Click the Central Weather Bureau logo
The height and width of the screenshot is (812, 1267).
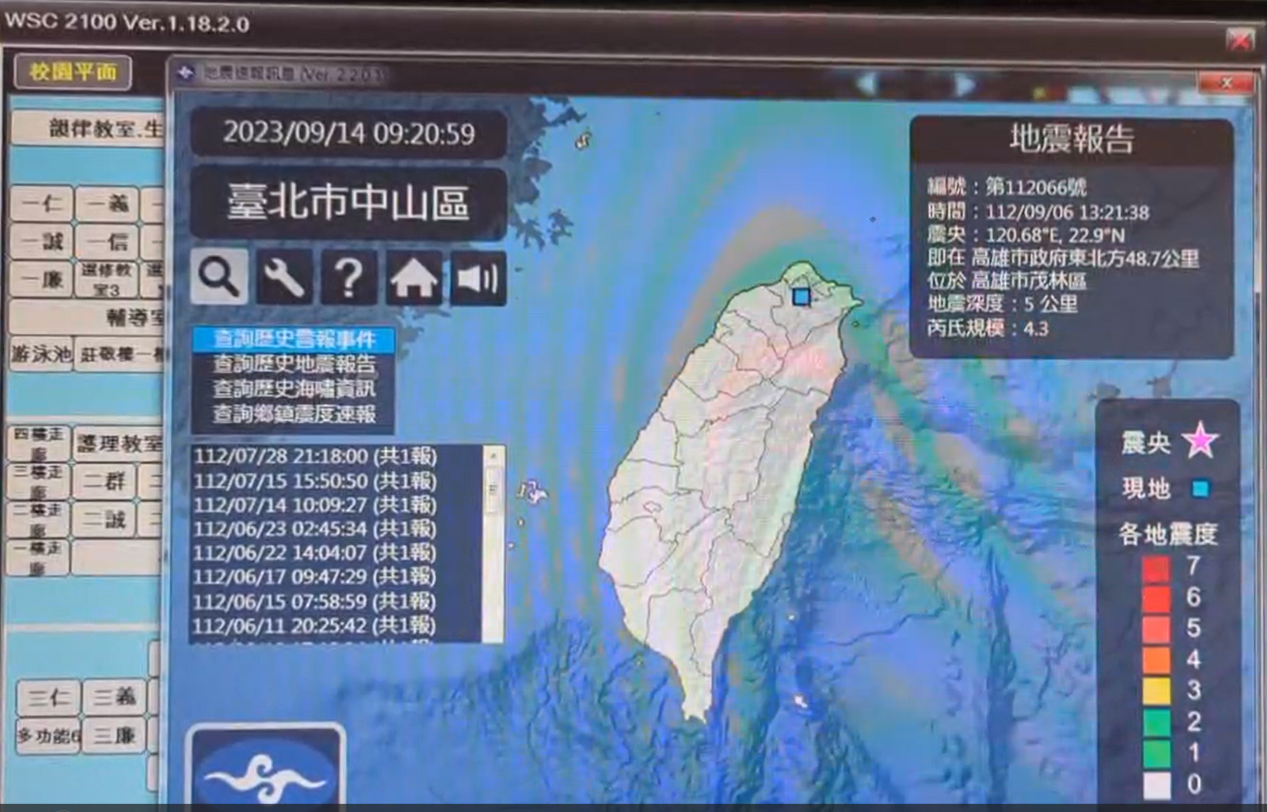pyautogui.click(x=266, y=767)
